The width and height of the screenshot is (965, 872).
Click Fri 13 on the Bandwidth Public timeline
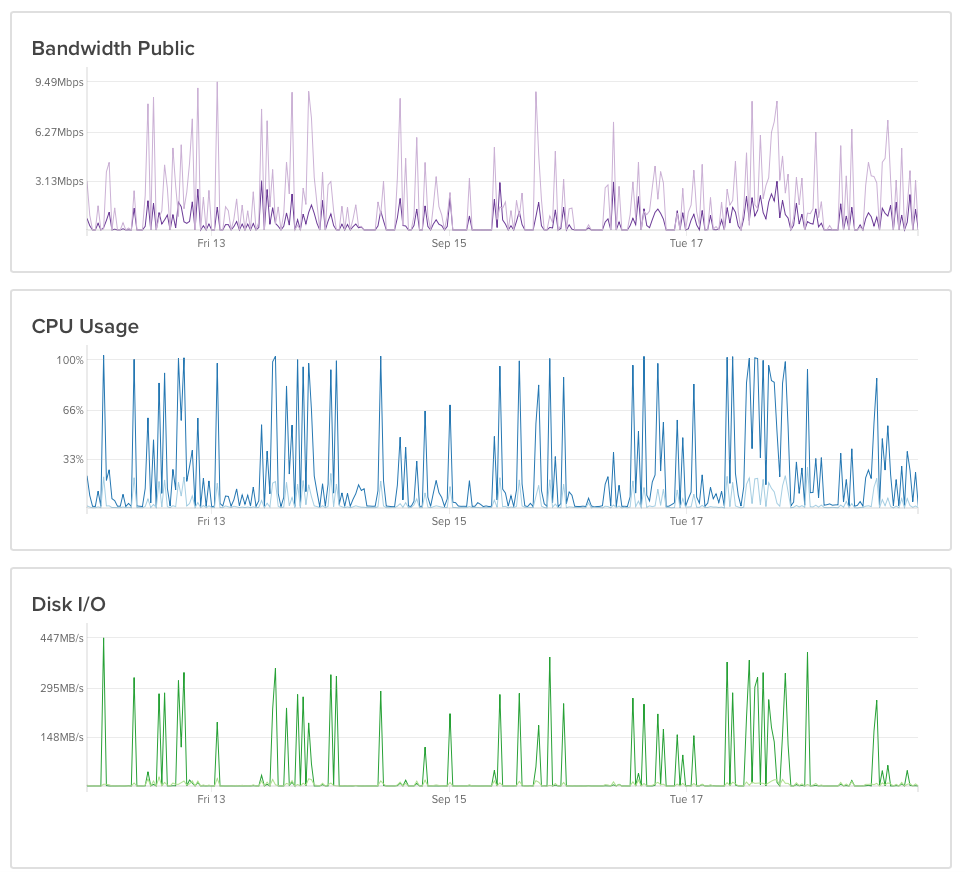coord(210,243)
